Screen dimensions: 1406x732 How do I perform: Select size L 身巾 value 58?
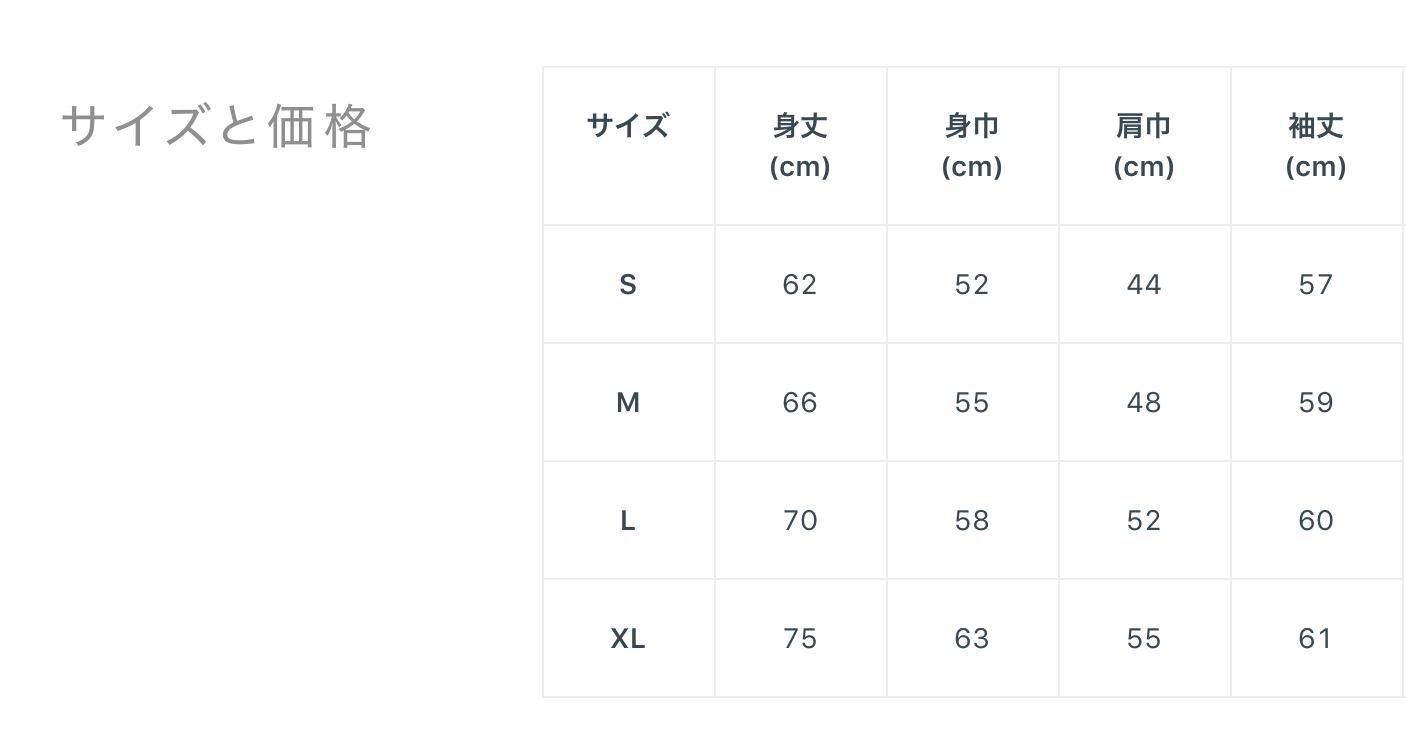[x=972, y=521]
